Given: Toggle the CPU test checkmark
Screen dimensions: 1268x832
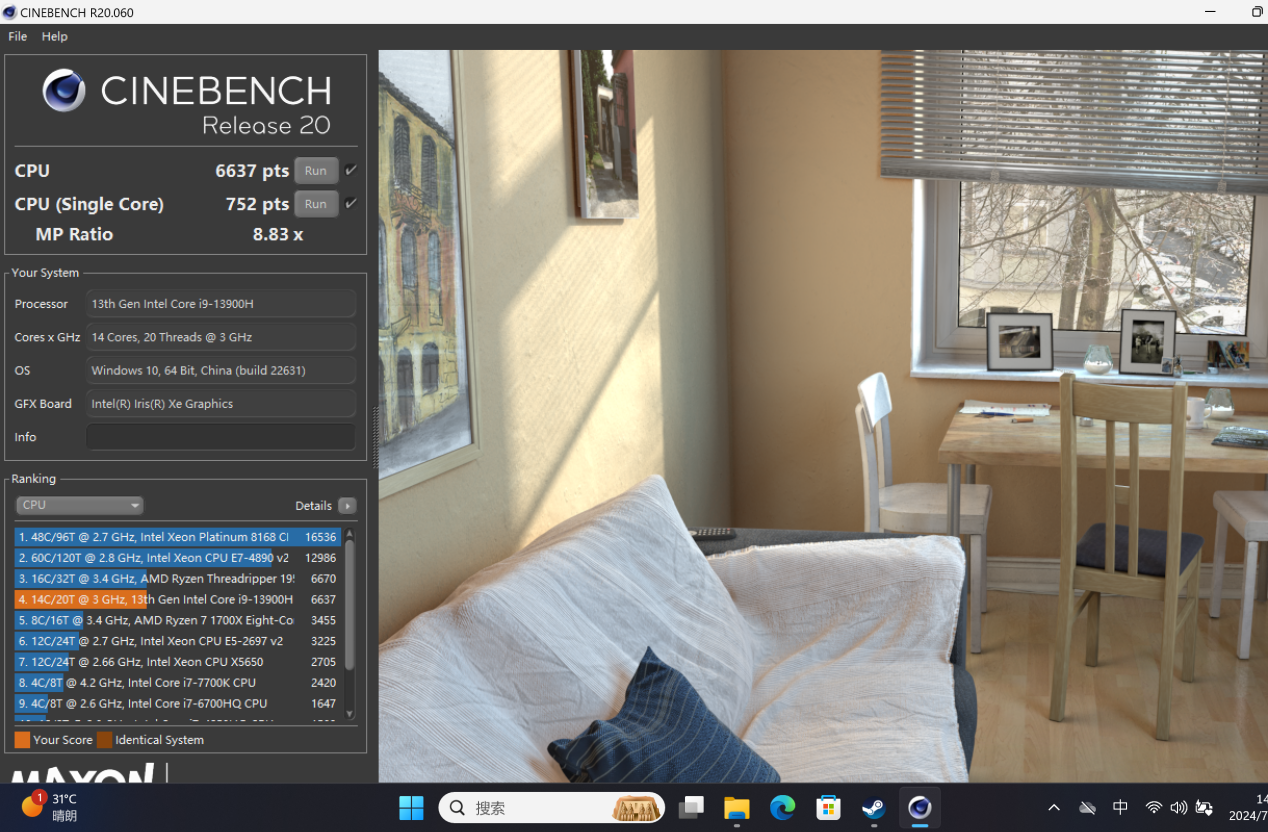Looking at the screenshot, I should tap(351, 171).
